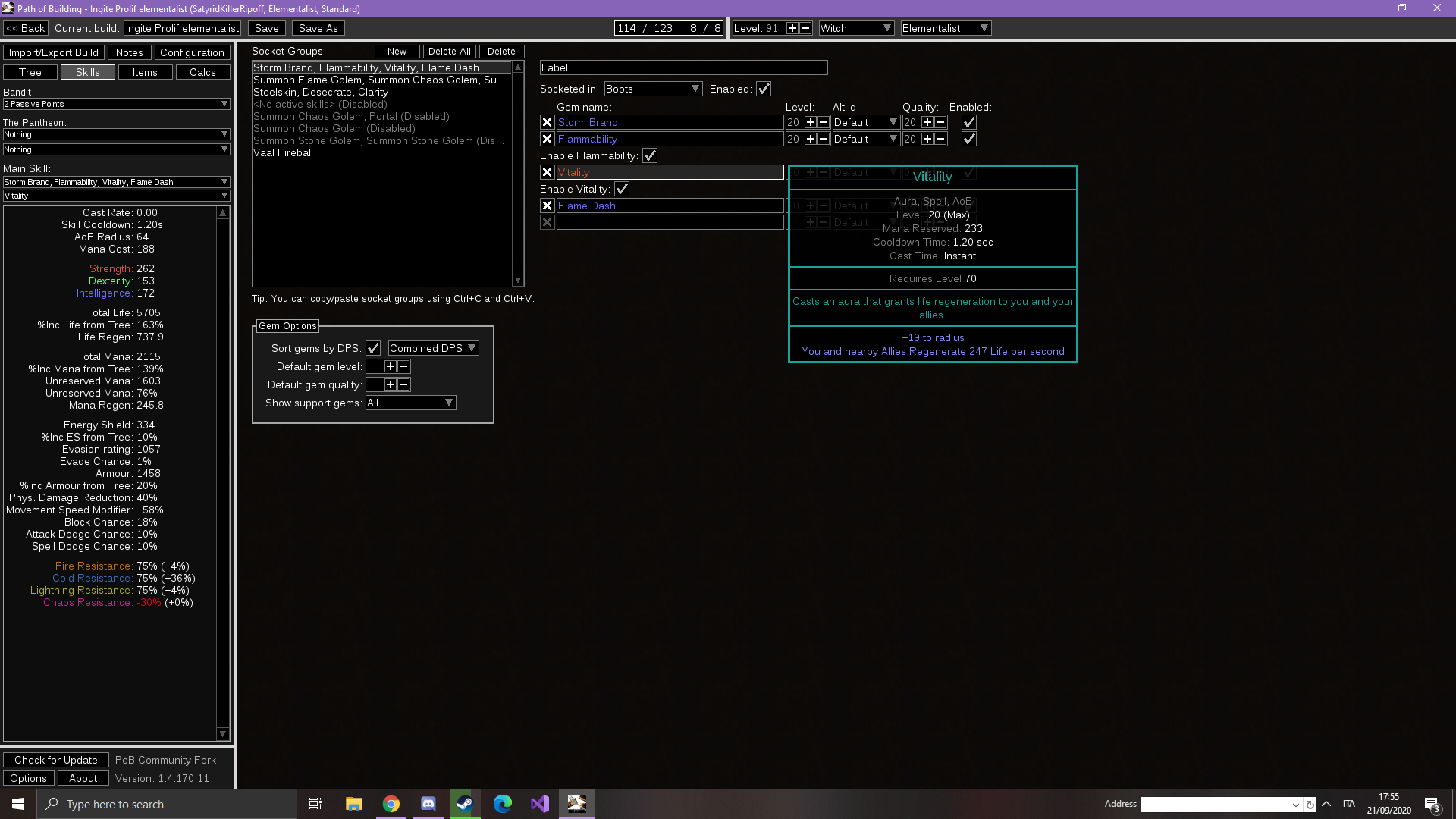Increase Flammability quality with plus button

pos(927,139)
